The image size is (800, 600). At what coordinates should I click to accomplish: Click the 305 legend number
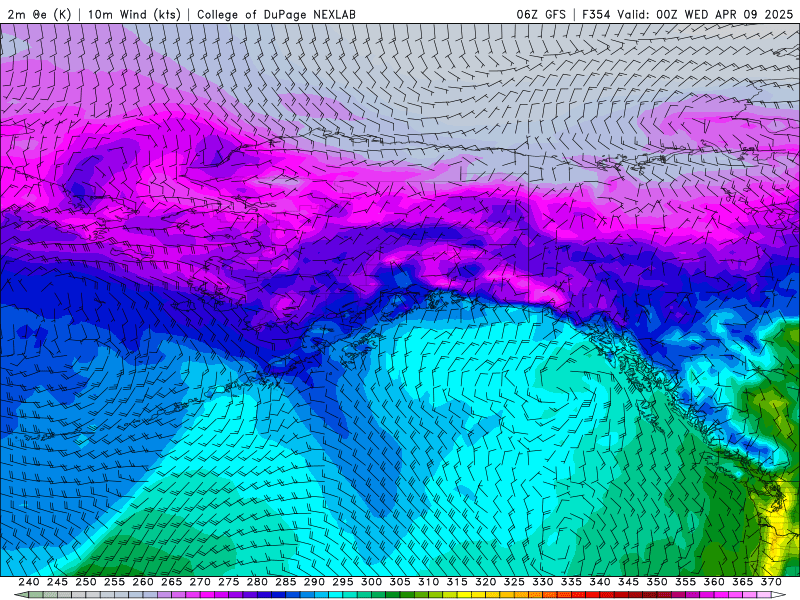coord(400,582)
